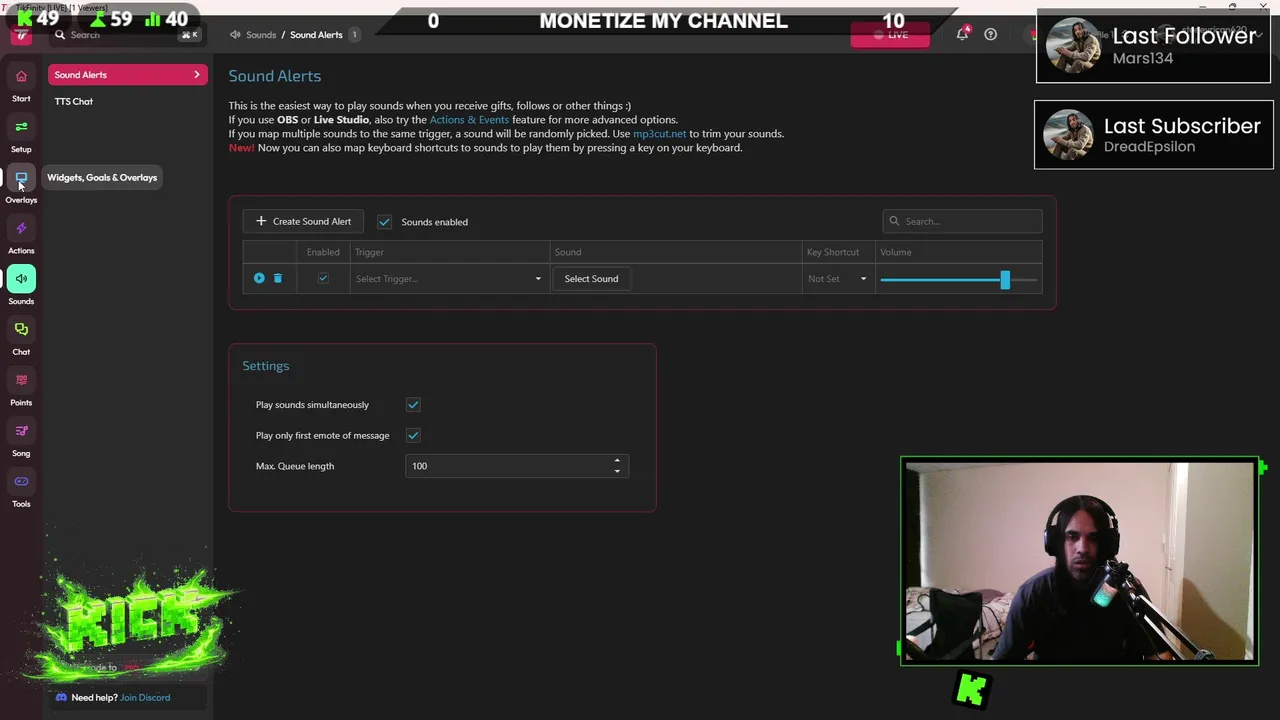Click the Join Discord link
The width and height of the screenshot is (1280, 720).
pos(145,697)
